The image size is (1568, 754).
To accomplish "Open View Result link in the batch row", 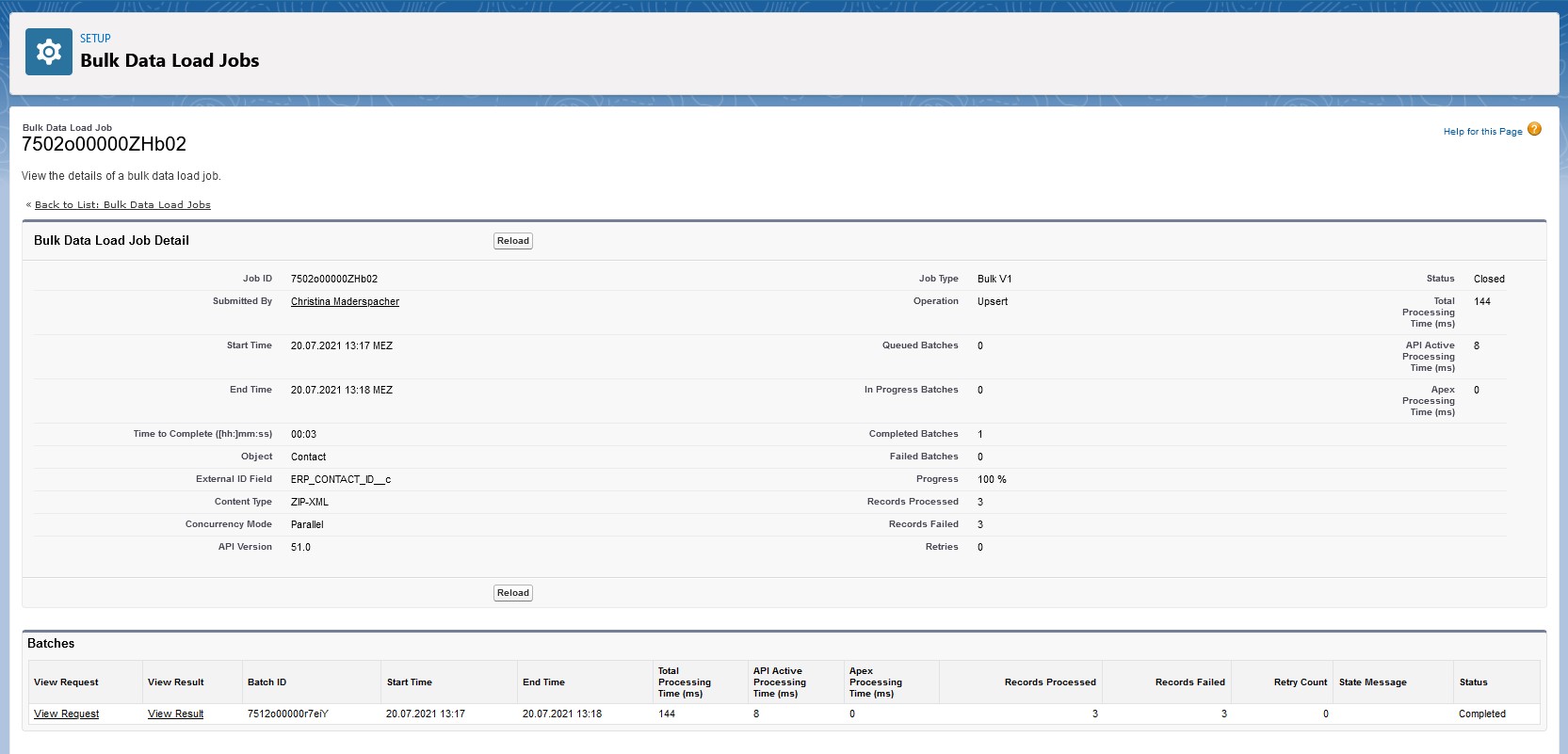I will 175,714.
